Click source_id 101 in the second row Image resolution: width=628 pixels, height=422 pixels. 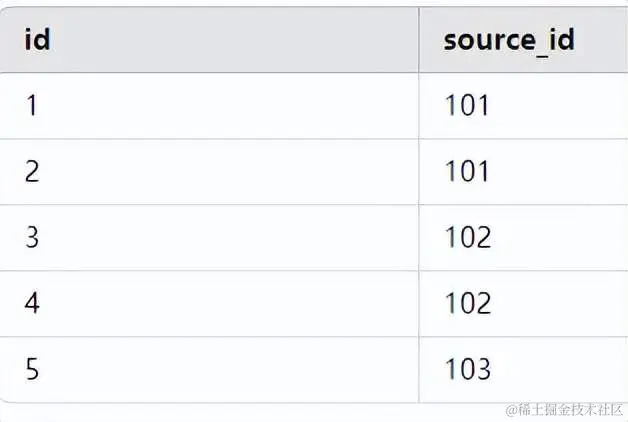(467, 171)
